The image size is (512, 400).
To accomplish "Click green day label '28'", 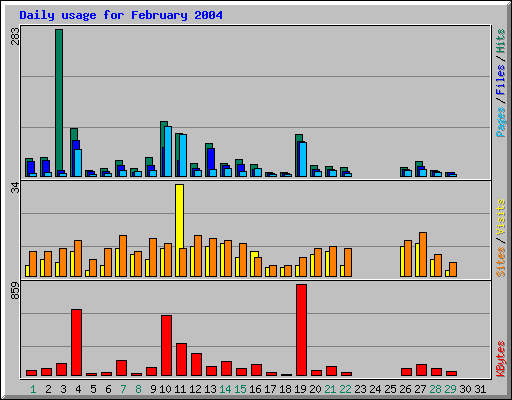I will point(435,389).
